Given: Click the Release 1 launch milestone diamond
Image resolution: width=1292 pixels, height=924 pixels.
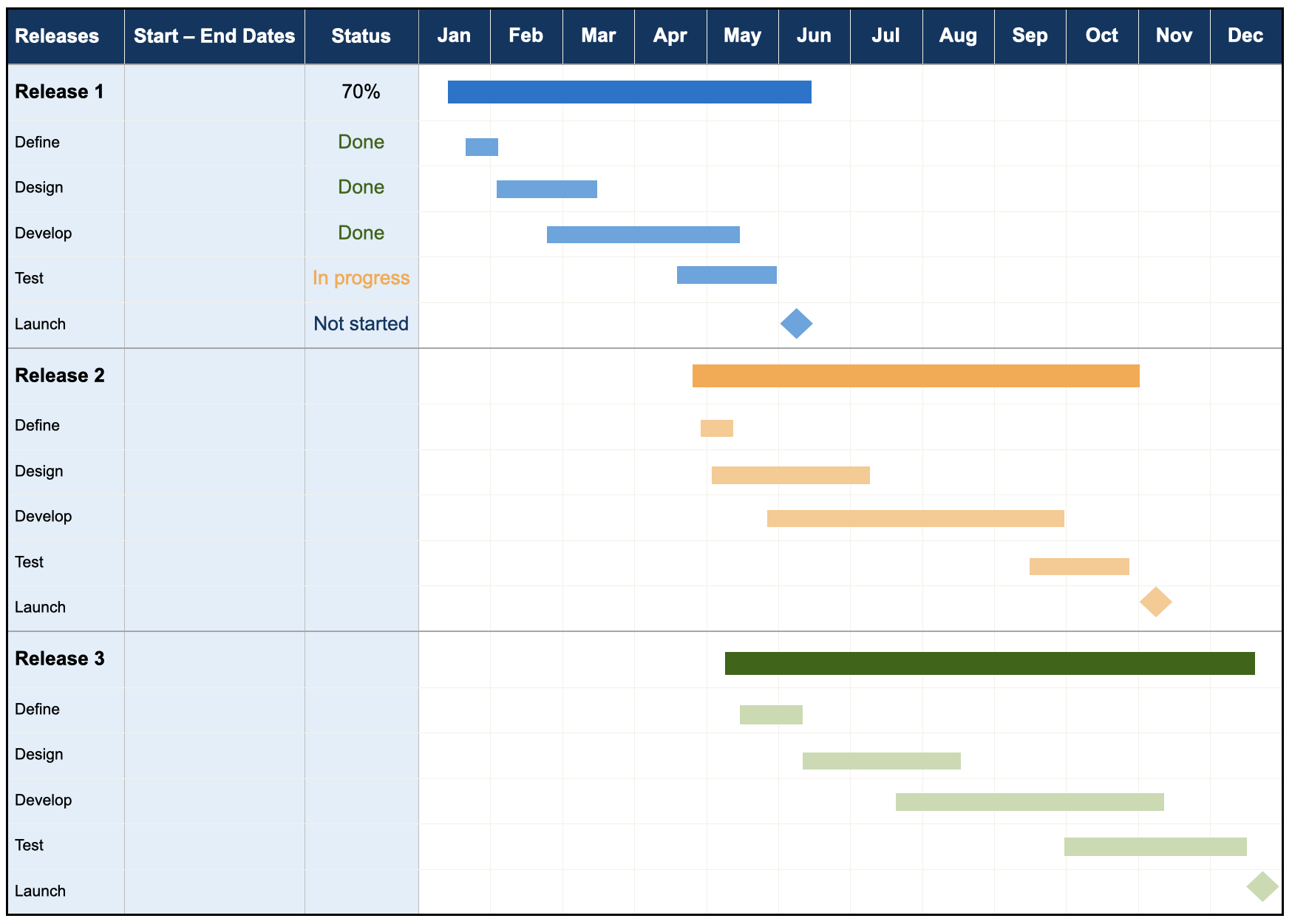Looking at the screenshot, I should tap(797, 322).
